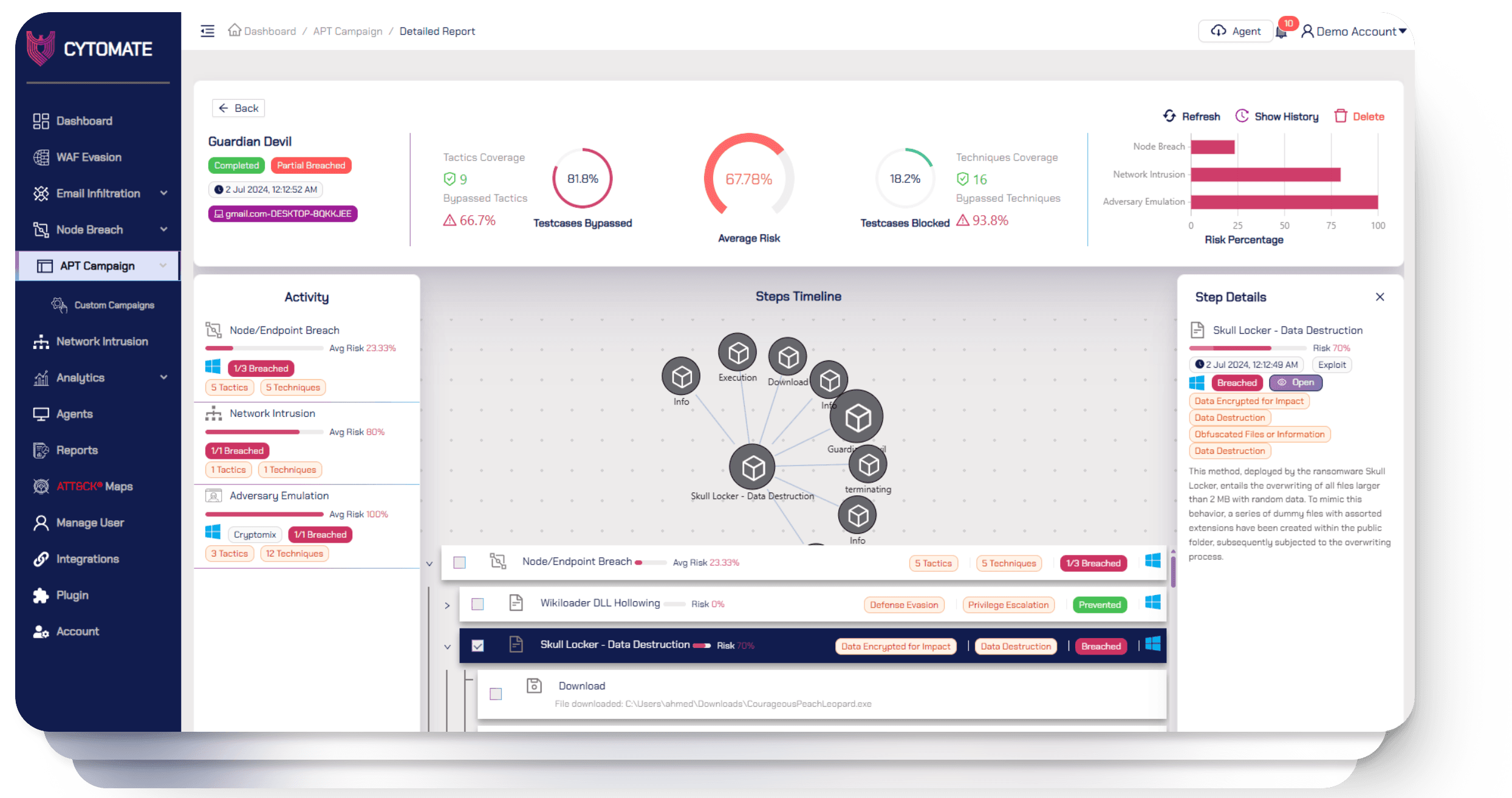Collapse the Node/Endpoint Breach group chevron
This screenshot has height=798, width=1512.
click(x=429, y=564)
